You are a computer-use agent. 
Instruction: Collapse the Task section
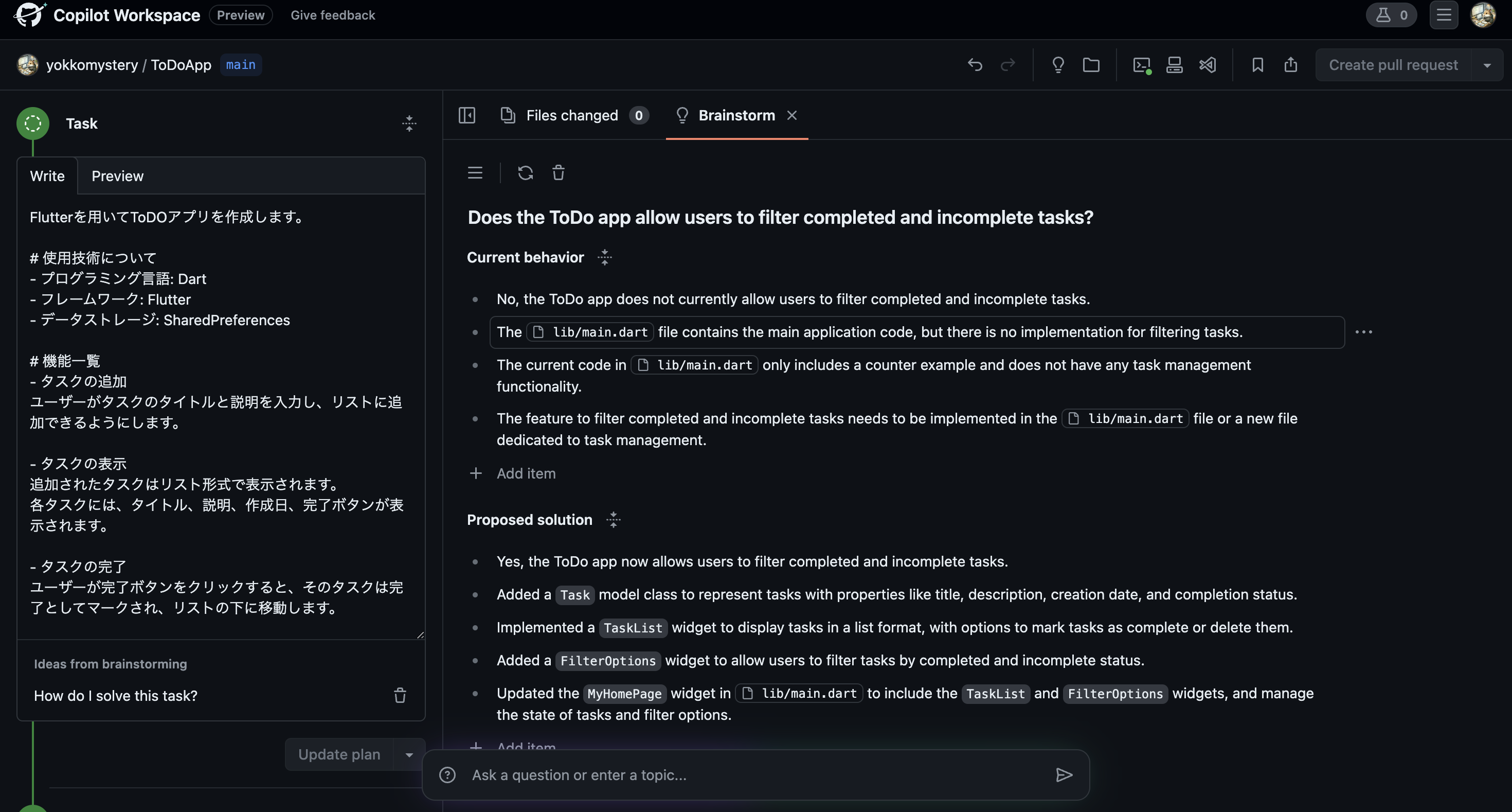pyautogui.click(x=409, y=123)
